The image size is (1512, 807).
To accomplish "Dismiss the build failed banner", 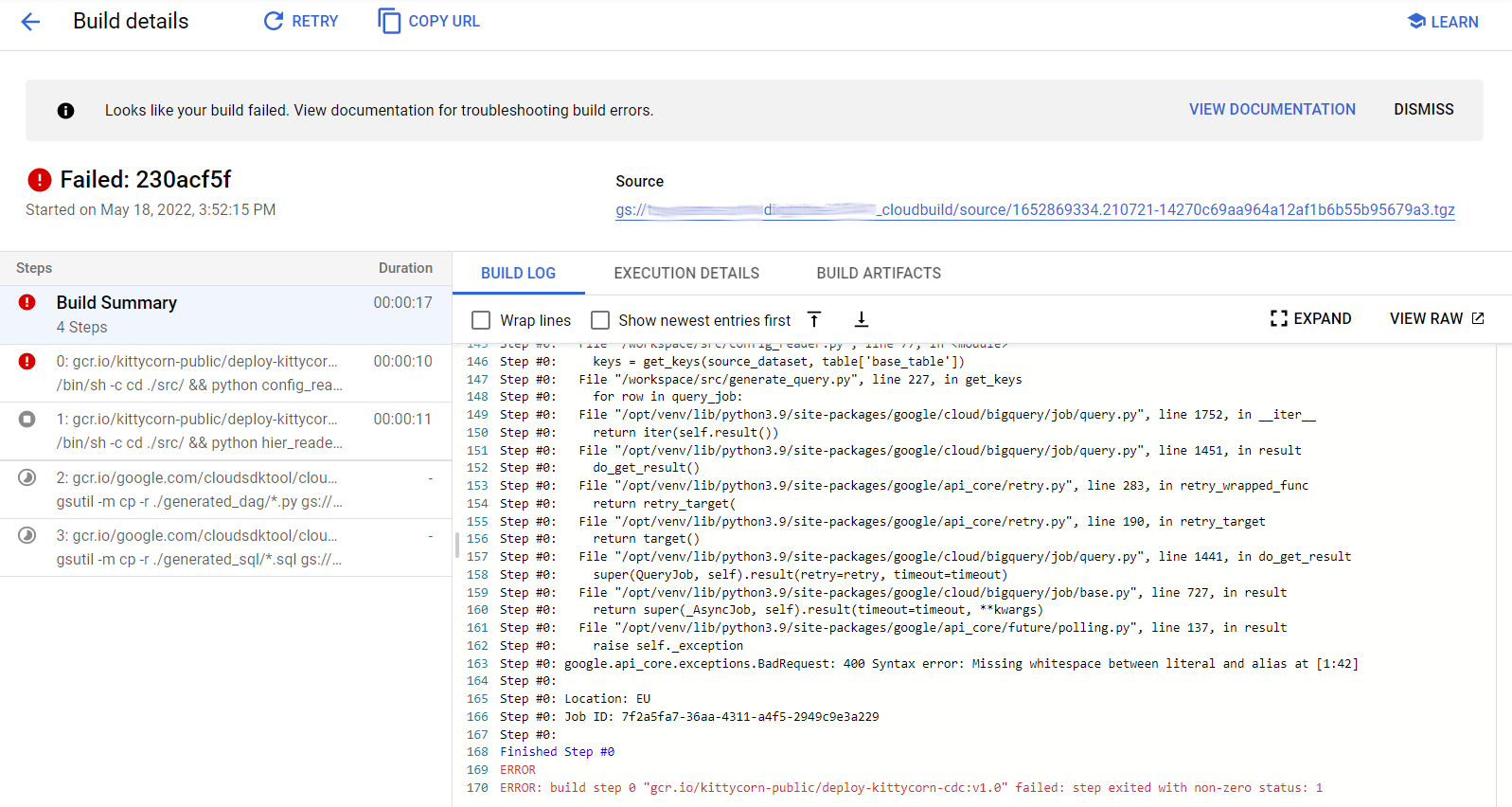I will click(1424, 110).
